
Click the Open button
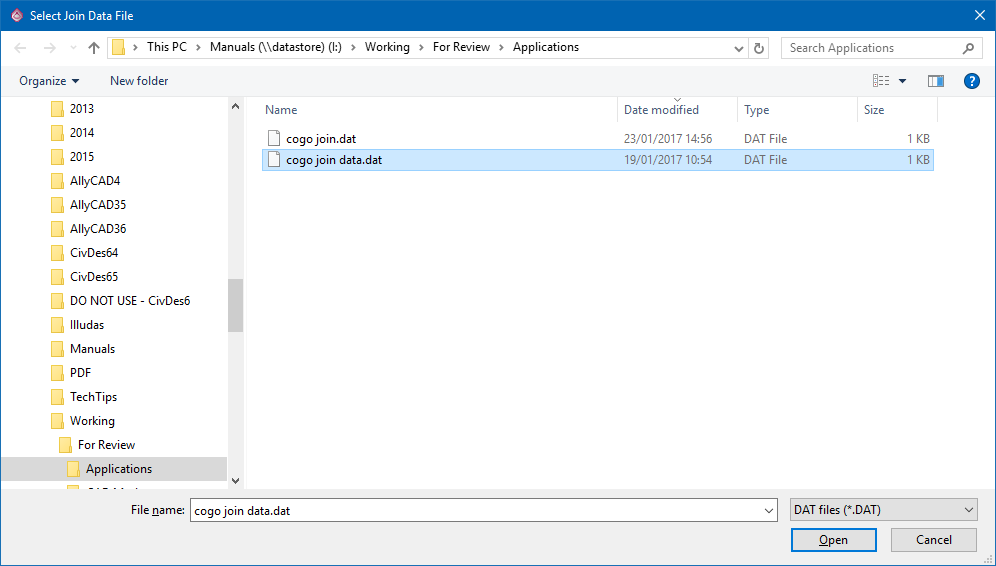(x=833, y=540)
